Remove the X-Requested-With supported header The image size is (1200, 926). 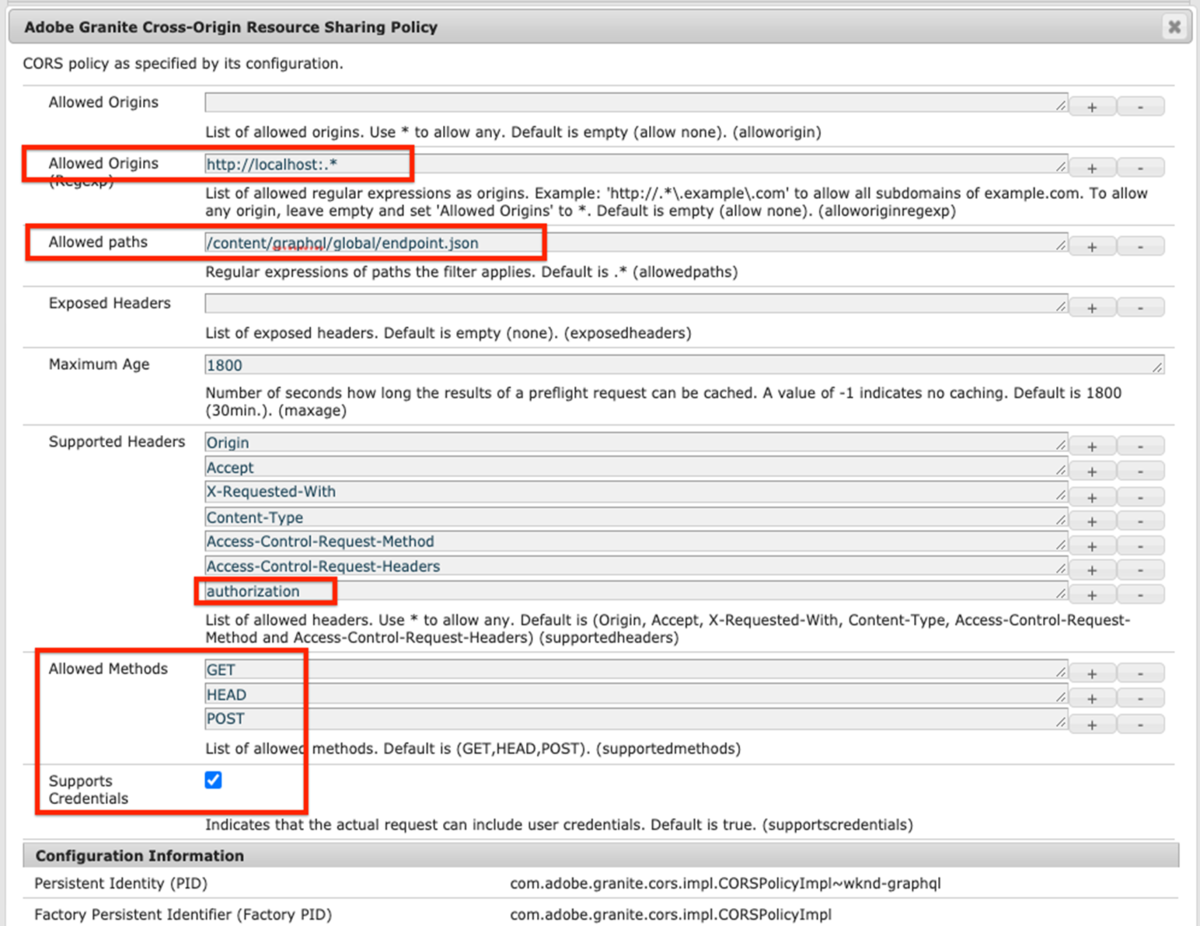coord(1141,496)
